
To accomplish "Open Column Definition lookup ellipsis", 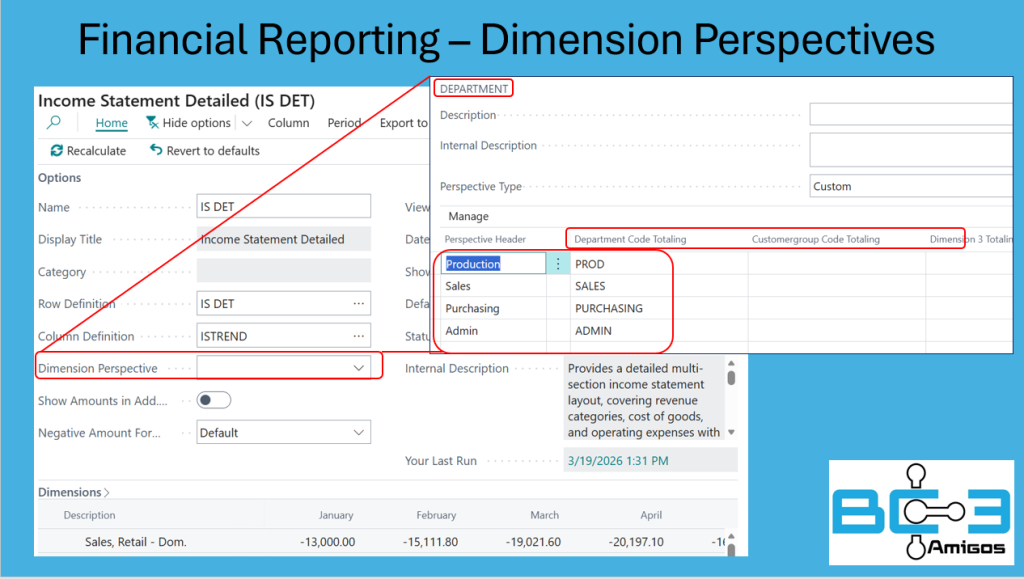I will click(x=358, y=336).
